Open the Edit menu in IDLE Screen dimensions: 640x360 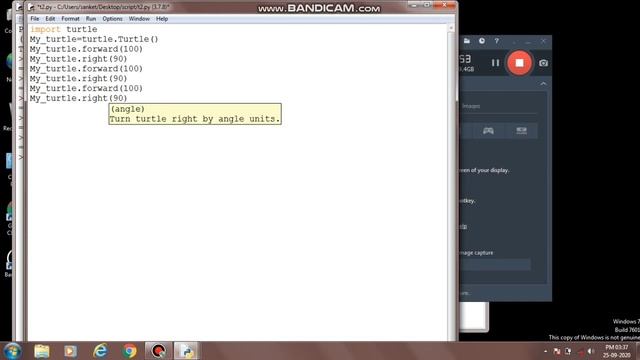[50, 19]
